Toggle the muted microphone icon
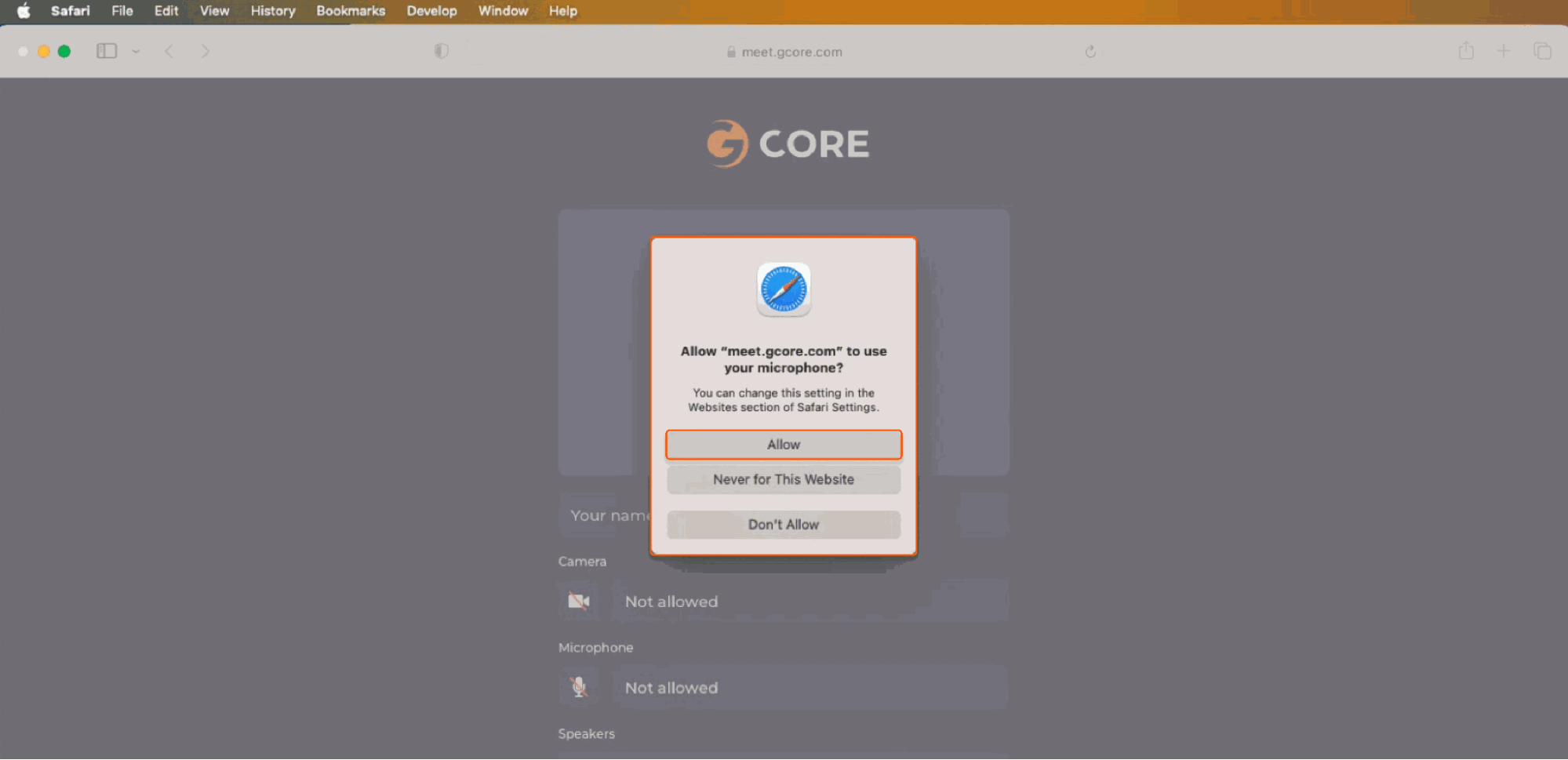Screen dimensions: 1568x760 [579, 688]
